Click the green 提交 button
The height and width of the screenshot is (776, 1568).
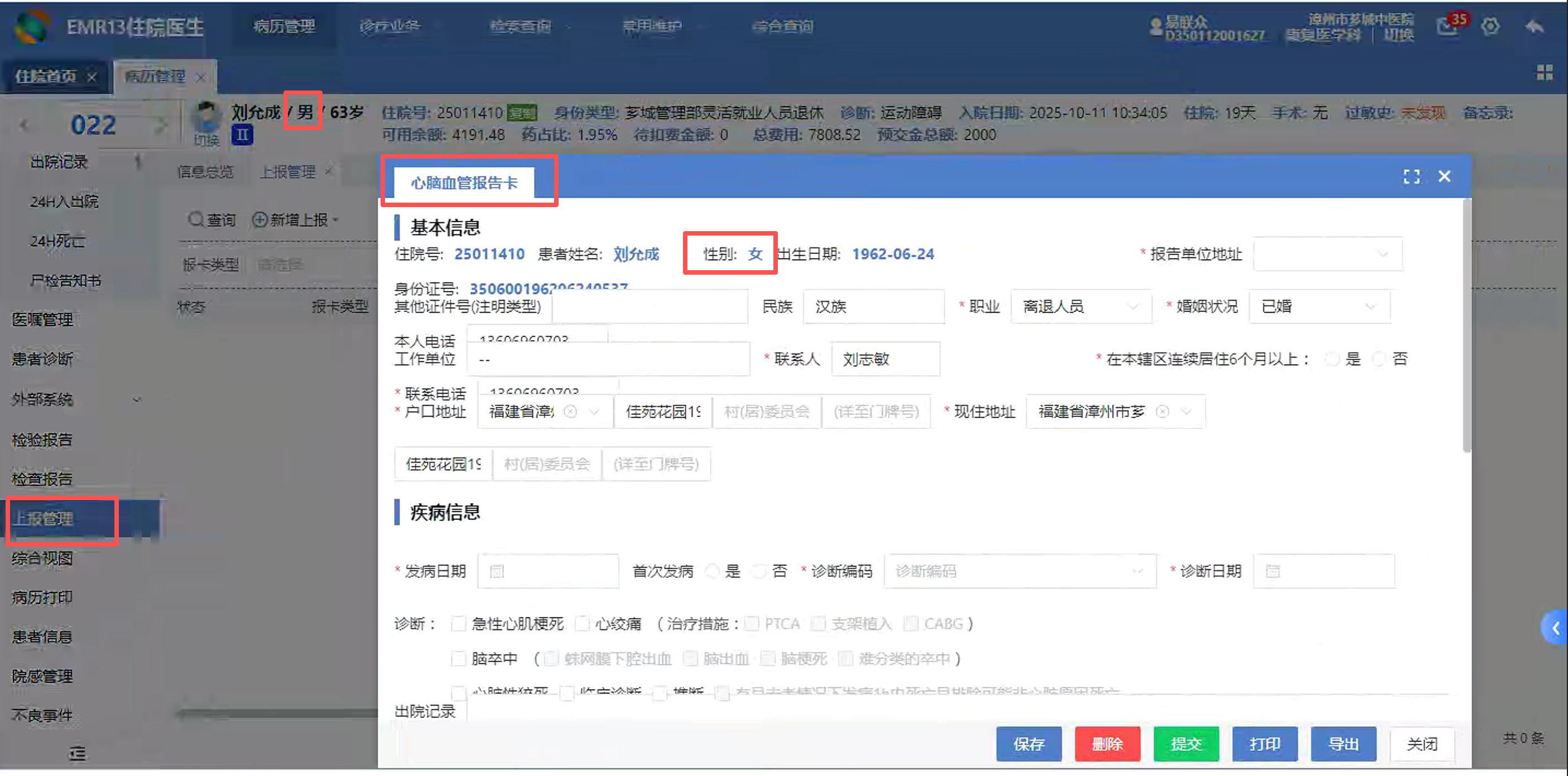[x=1185, y=744]
